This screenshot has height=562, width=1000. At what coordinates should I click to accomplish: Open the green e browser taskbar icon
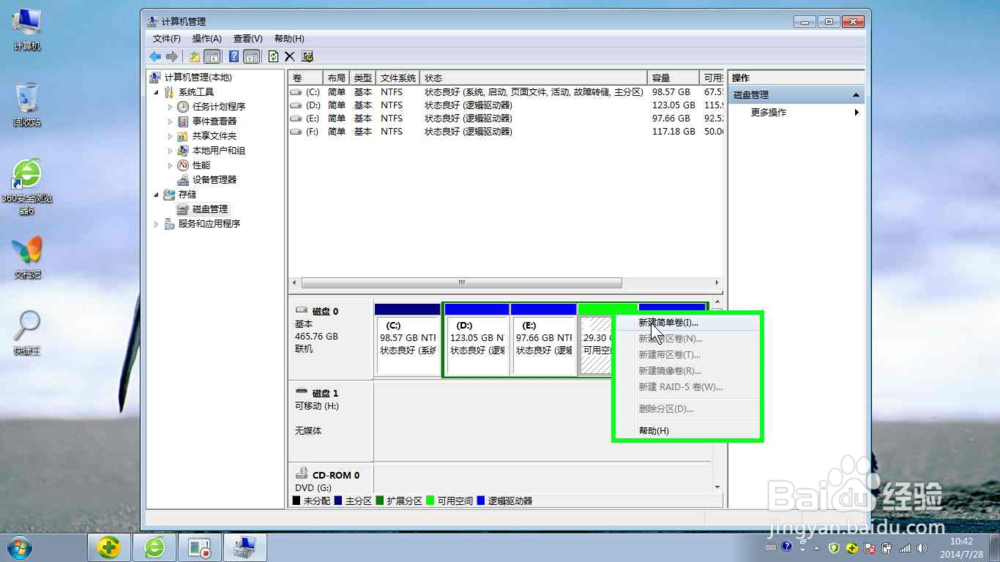click(154, 547)
